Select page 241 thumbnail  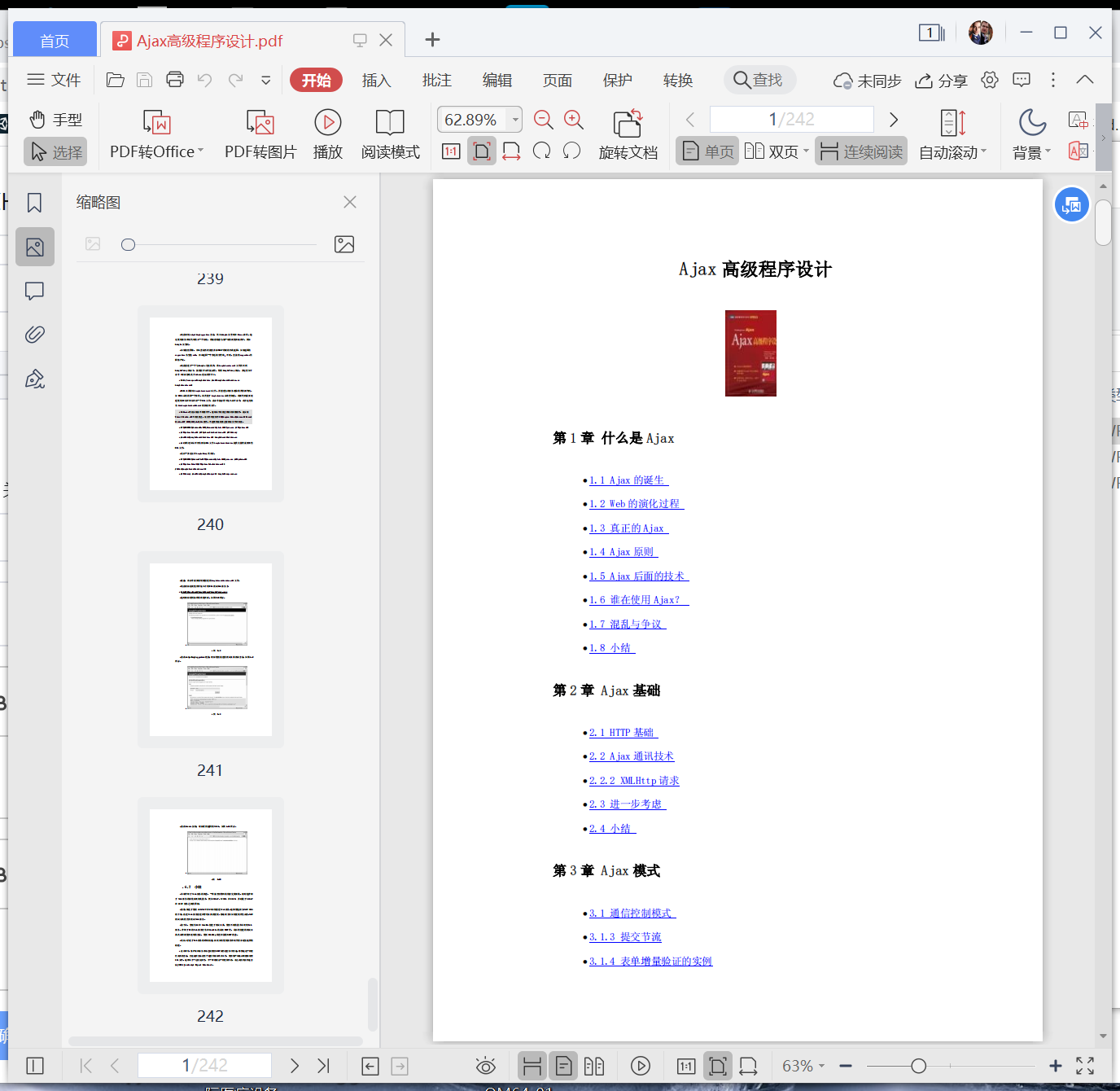(211, 650)
